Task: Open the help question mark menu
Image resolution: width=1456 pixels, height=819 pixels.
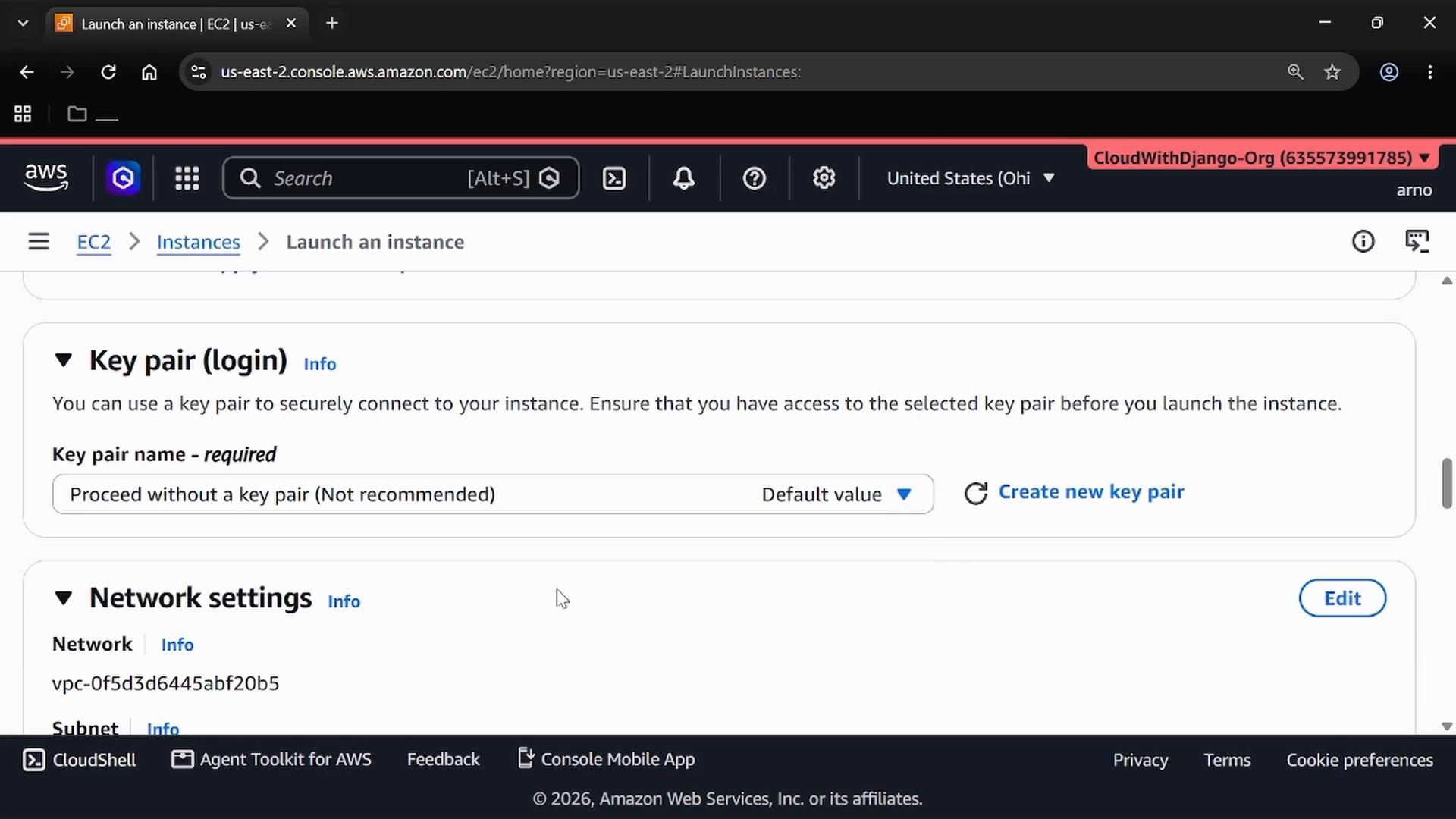Action: 754,178
